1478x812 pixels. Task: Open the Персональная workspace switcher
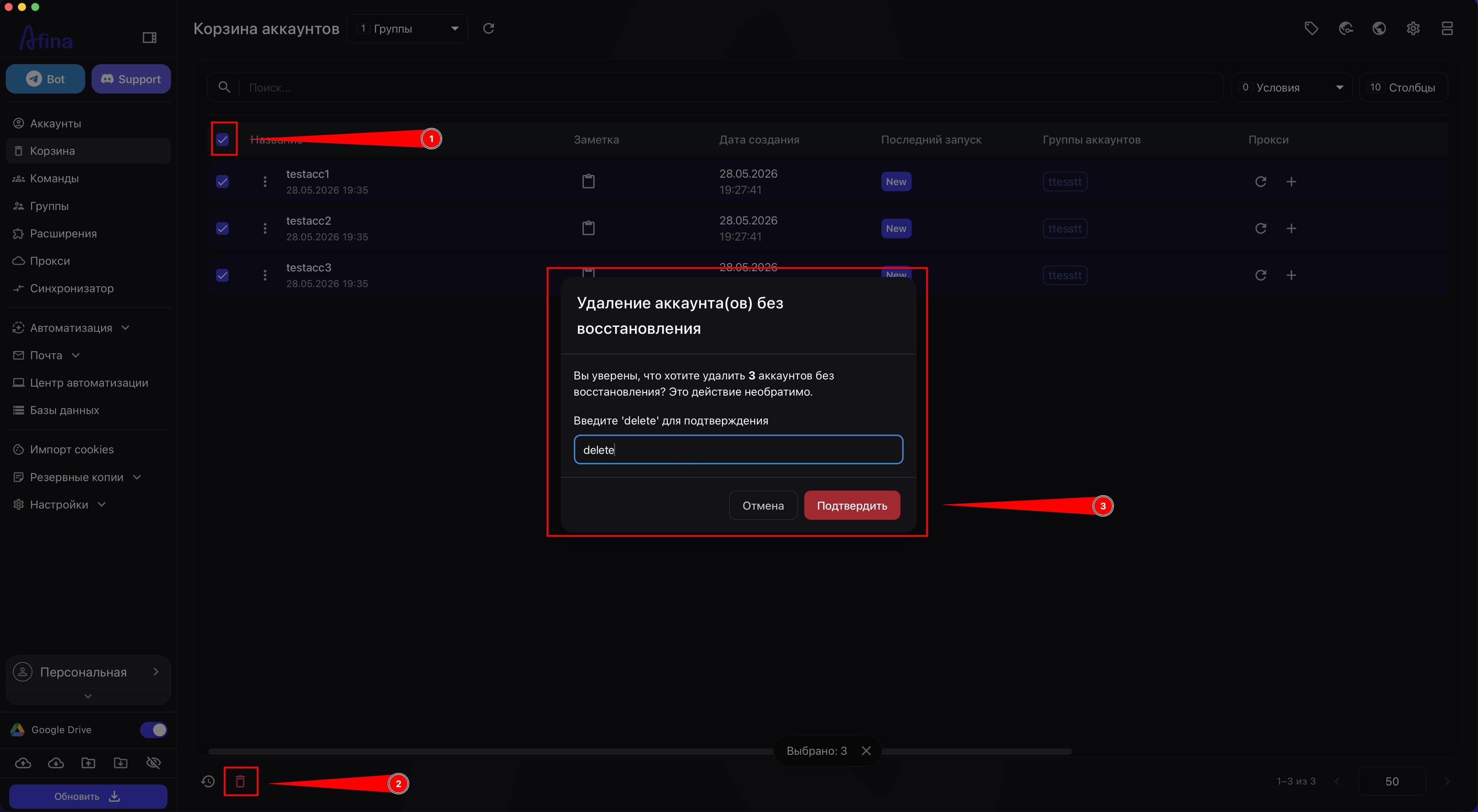[x=89, y=672]
